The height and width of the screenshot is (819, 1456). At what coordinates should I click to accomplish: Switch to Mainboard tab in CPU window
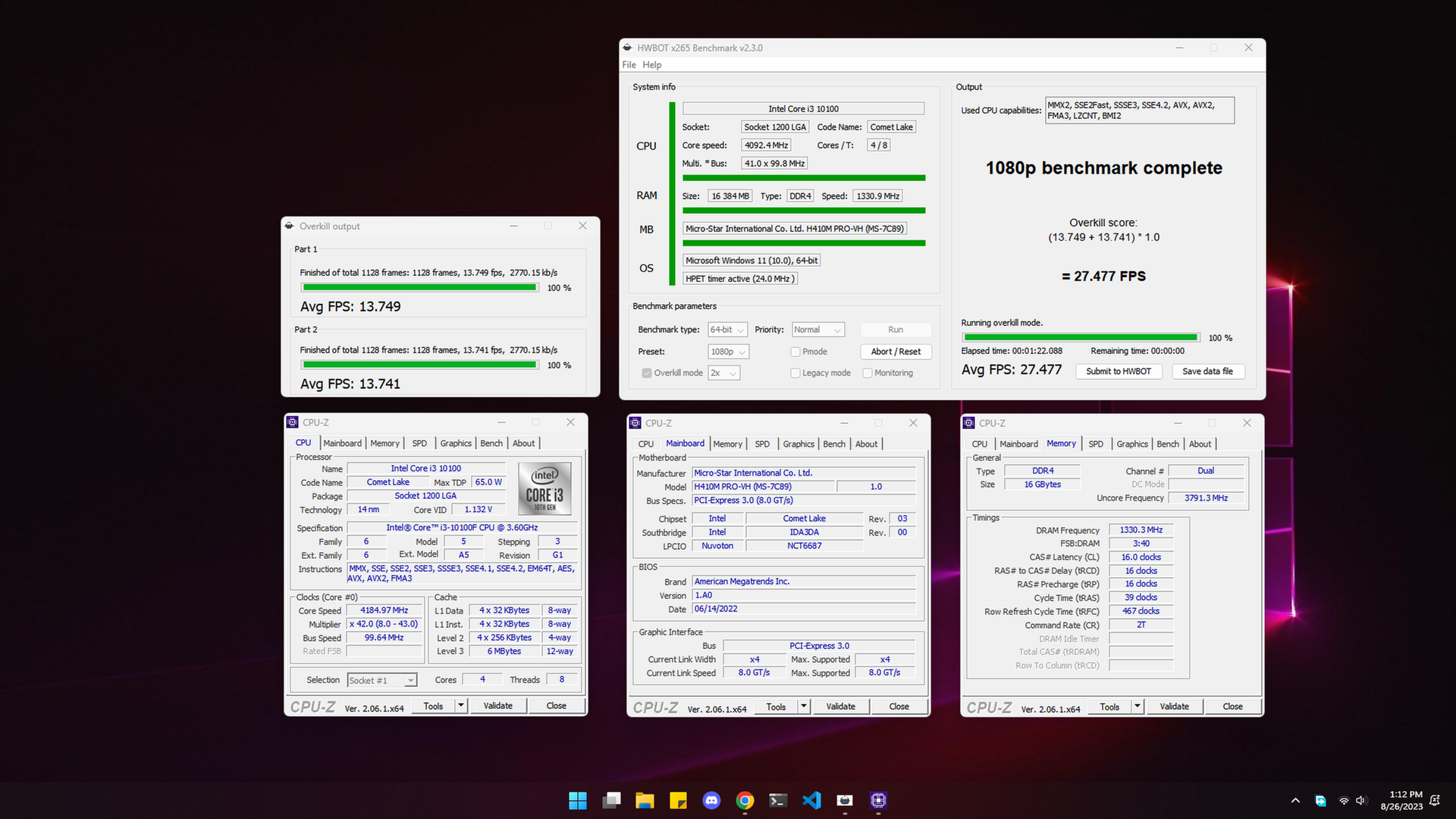(343, 444)
